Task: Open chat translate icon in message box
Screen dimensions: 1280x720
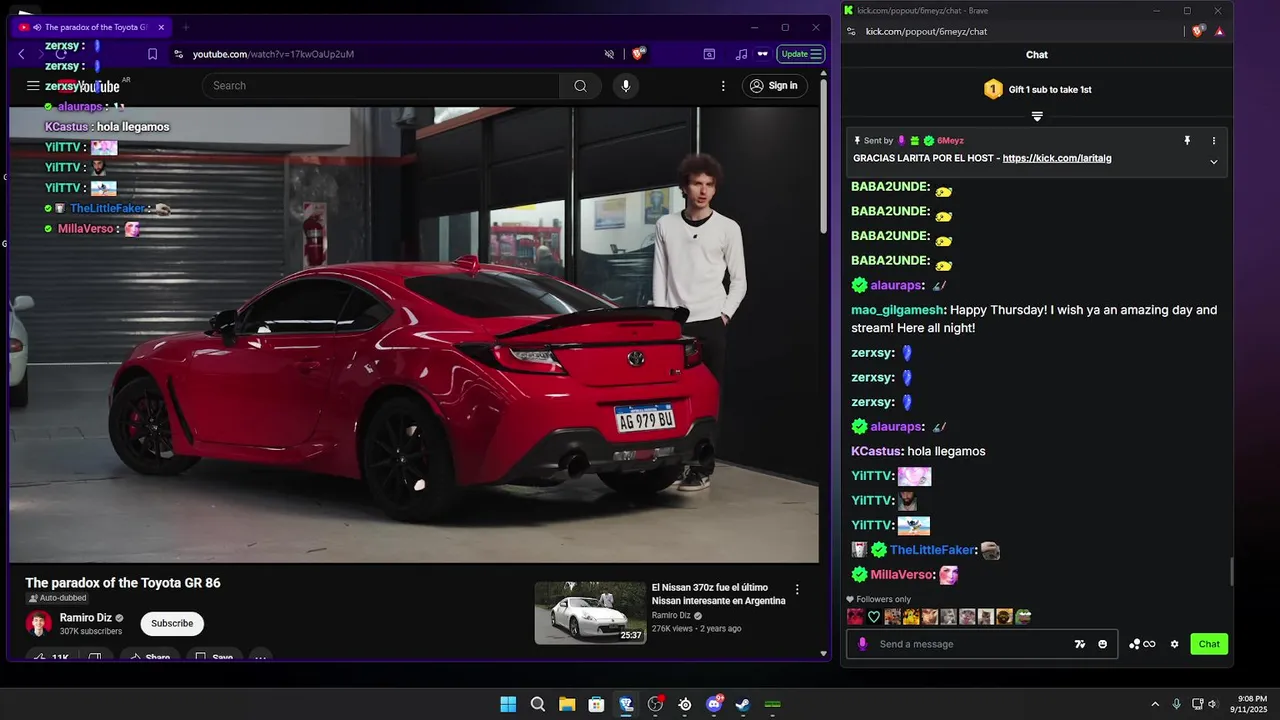Action: click(1080, 644)
